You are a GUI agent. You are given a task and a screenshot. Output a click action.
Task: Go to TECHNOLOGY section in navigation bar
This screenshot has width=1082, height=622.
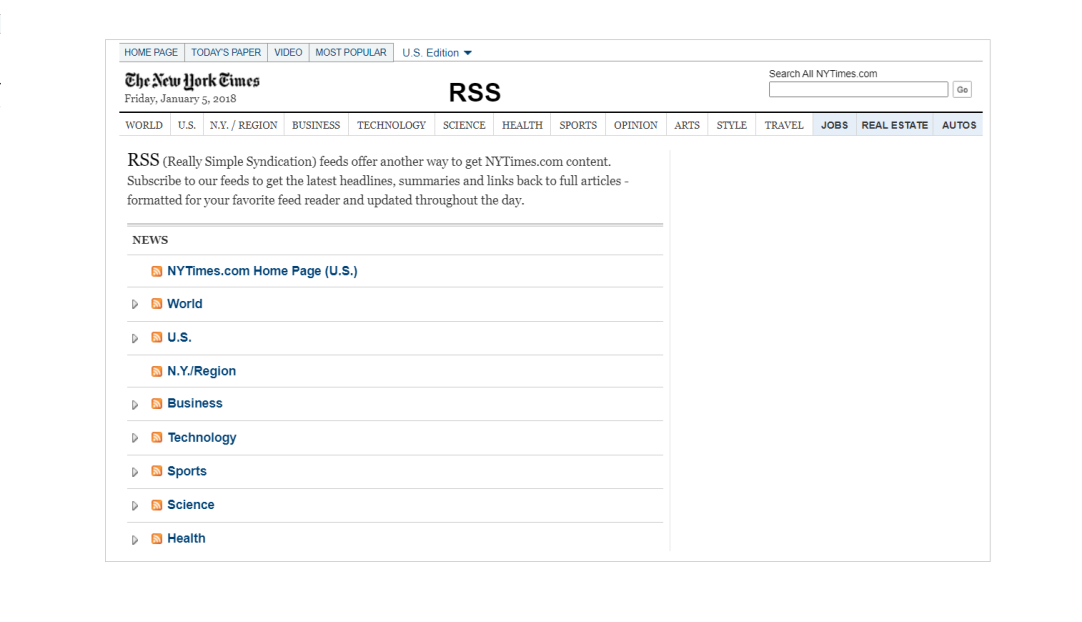(391, 126)
